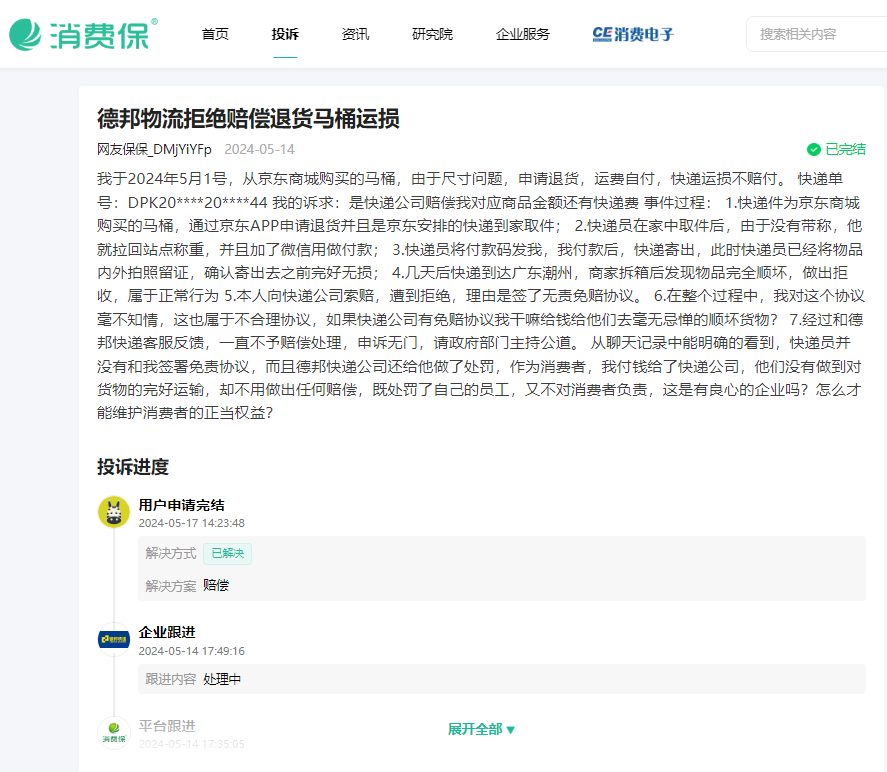Open the 研究院 section
The image size is (887, 772).
(x=432, y=33)
